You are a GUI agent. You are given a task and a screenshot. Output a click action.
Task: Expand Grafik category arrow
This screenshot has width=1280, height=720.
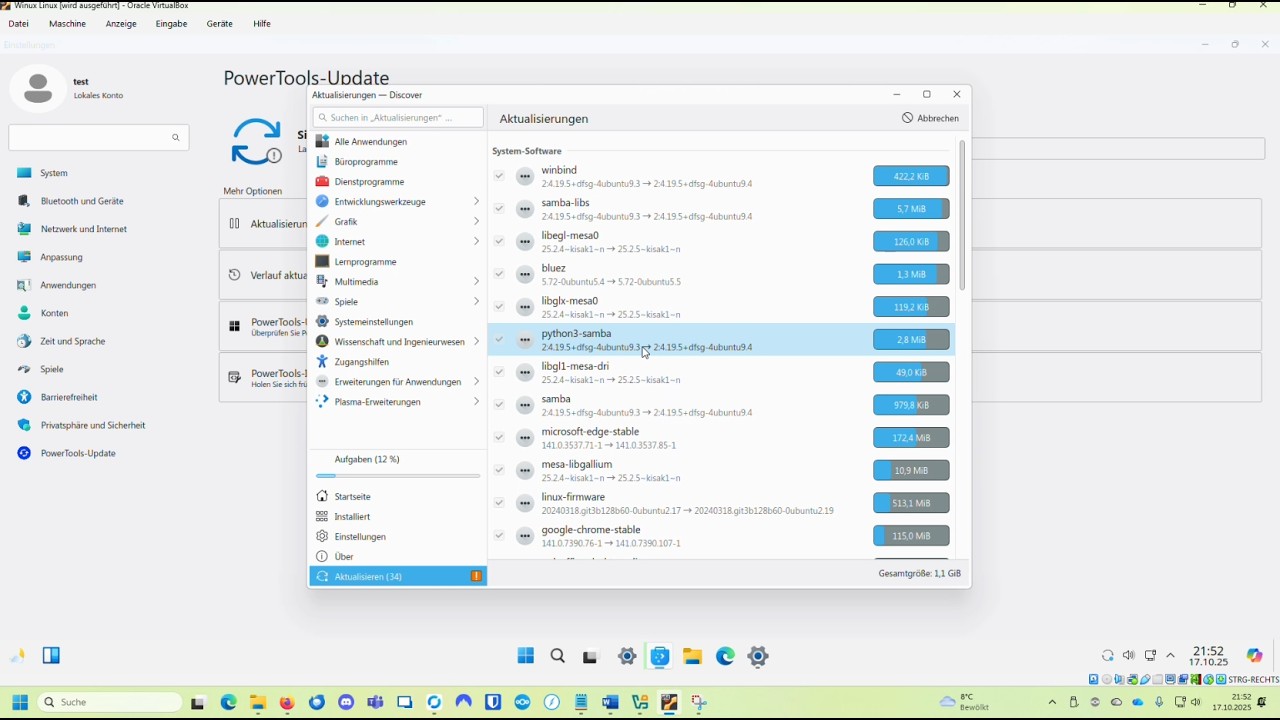coord(476,221)
